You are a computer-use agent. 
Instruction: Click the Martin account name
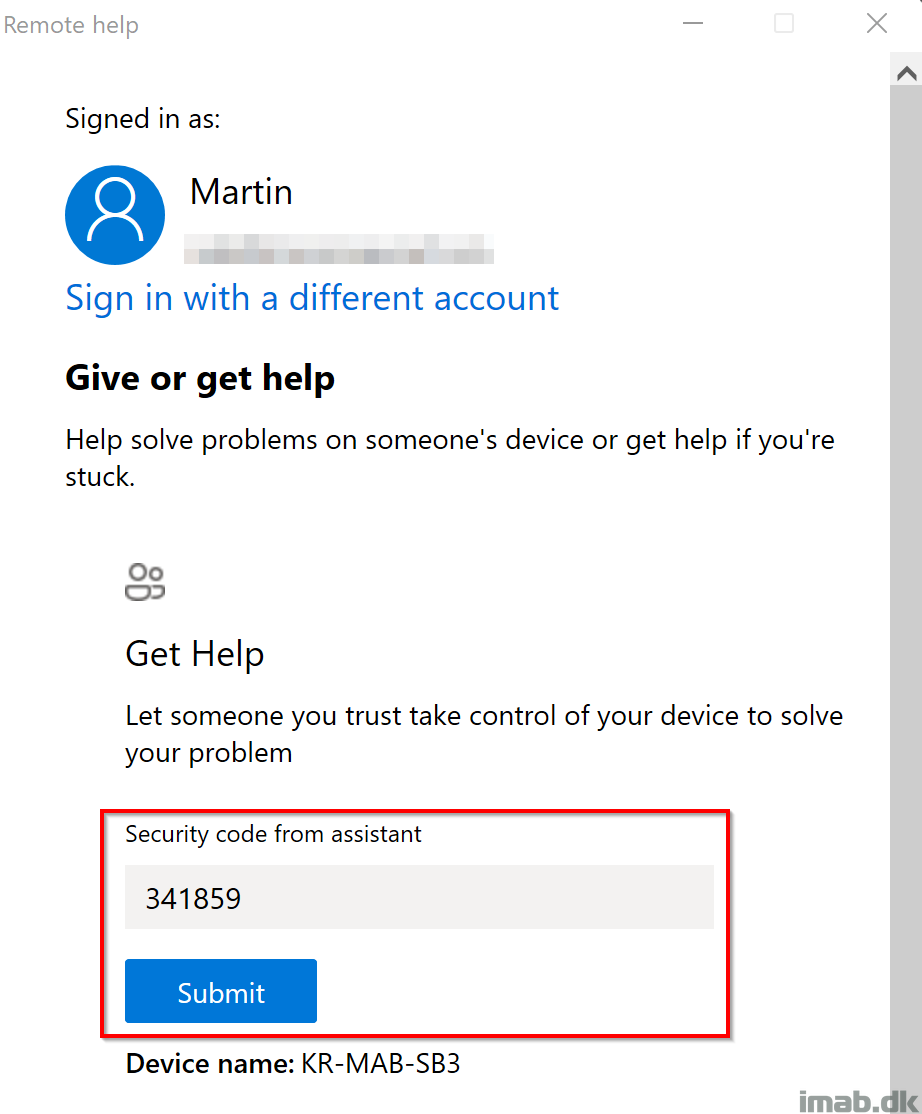241,192
